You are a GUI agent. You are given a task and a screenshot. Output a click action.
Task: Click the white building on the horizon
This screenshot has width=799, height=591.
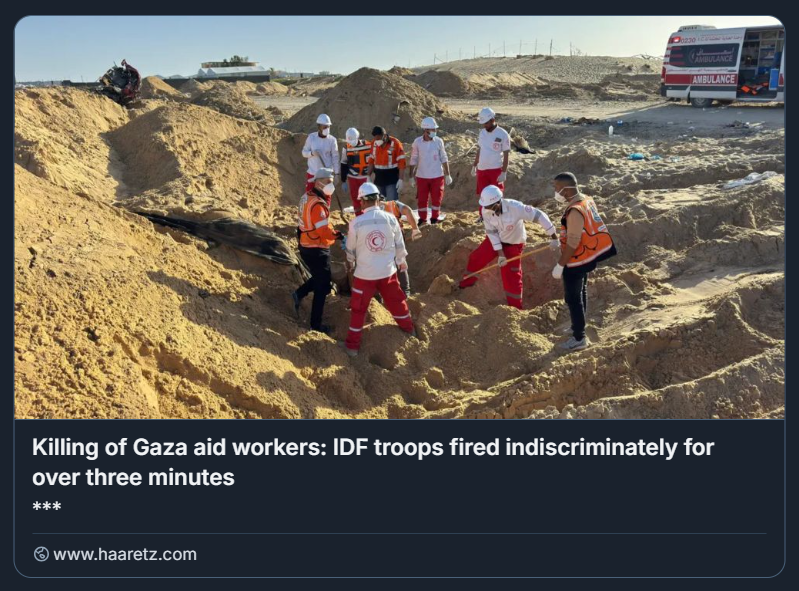[x=233, y=70]
